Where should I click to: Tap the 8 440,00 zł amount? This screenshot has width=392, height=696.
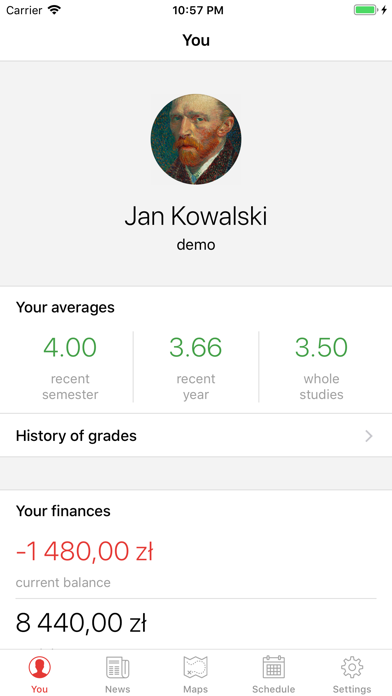pos(81,623)
